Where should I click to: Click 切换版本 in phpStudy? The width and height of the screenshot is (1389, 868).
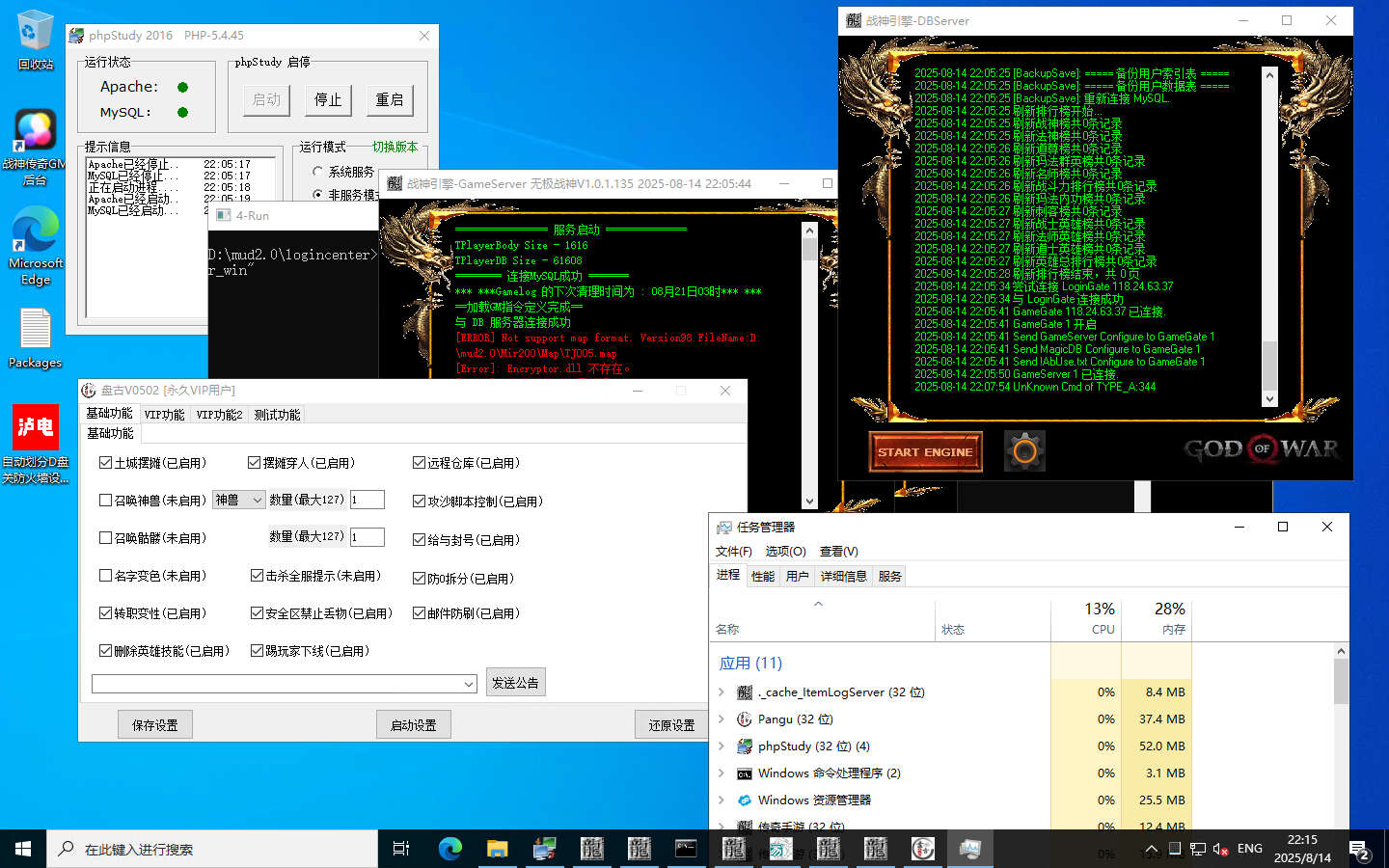click(395, 147)
